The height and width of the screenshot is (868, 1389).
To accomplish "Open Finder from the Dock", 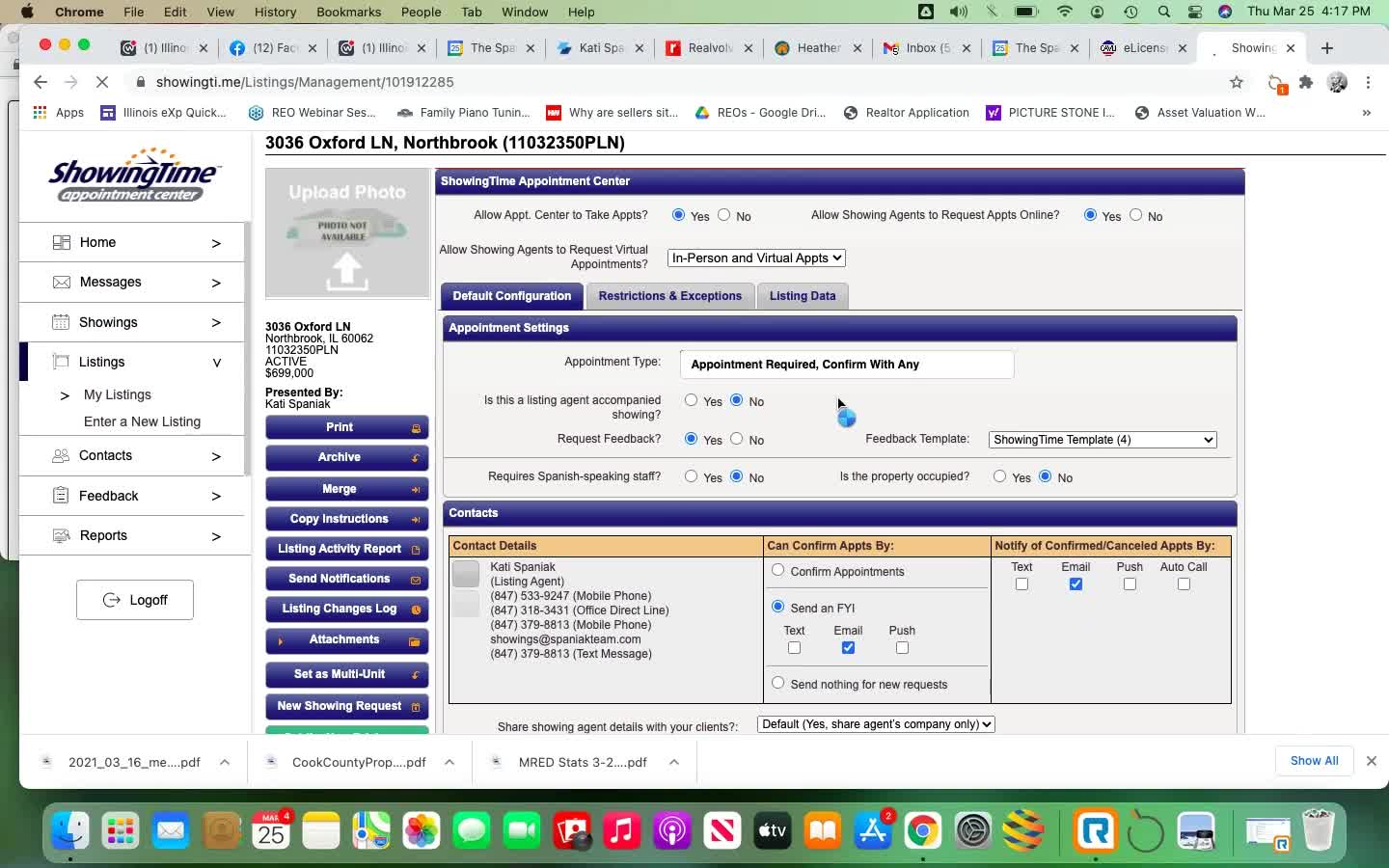I will coord(70,830).
